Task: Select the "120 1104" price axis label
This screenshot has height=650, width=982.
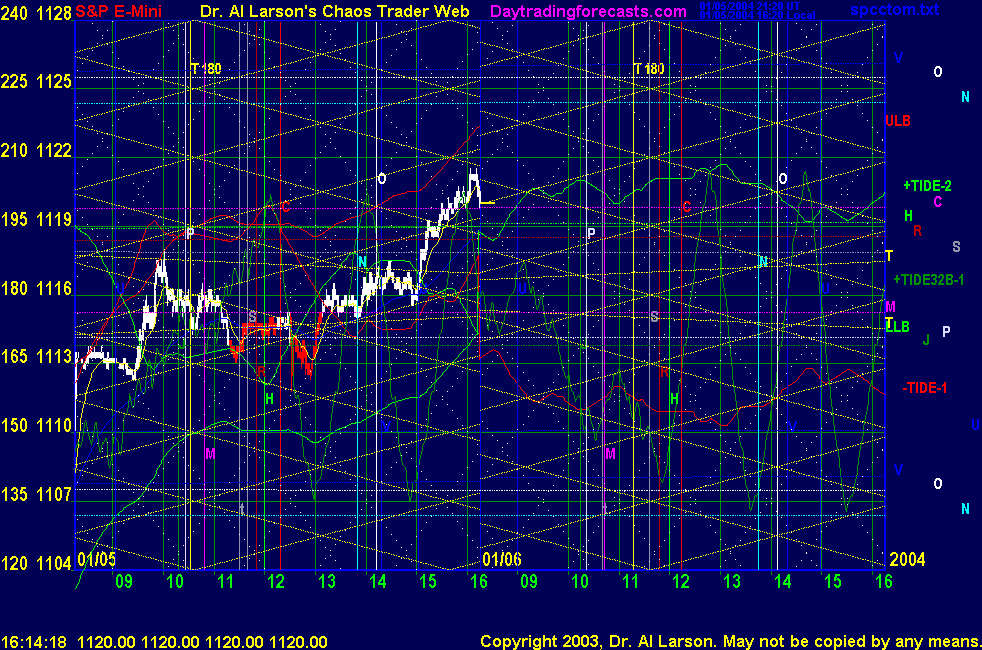Action: pyautogui.click(x=36, y=564)
